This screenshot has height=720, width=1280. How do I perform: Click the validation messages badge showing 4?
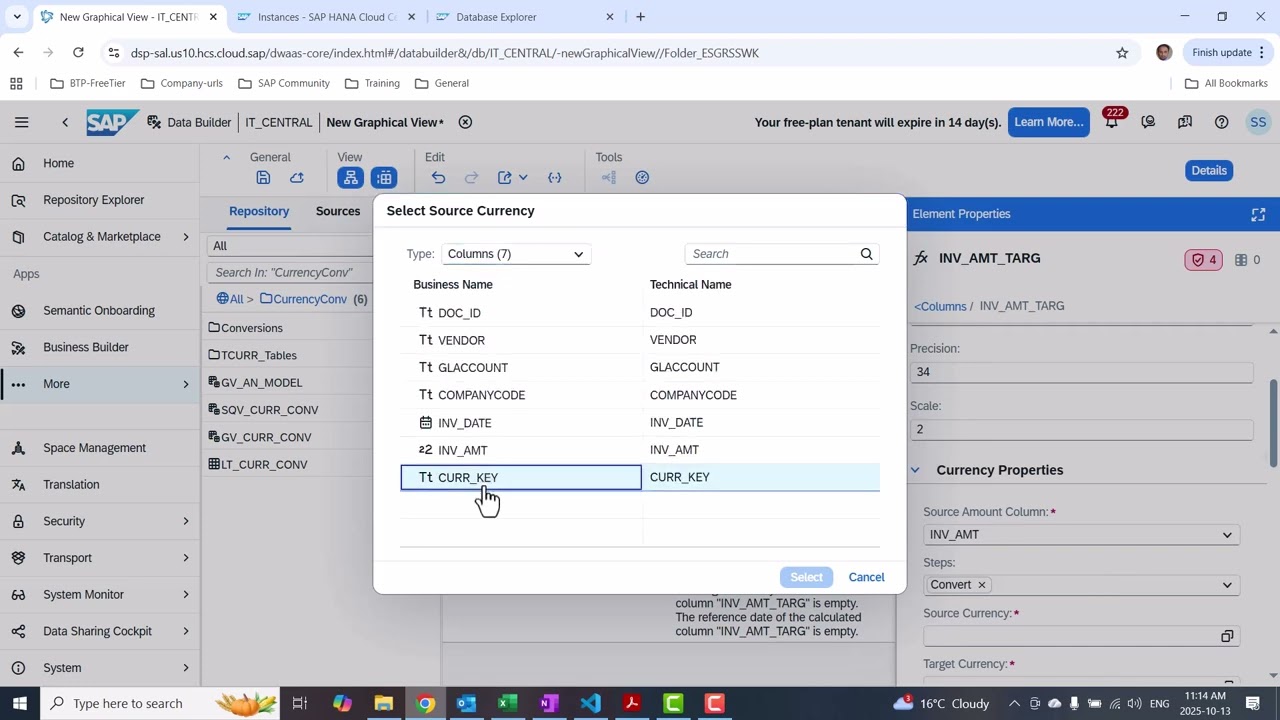pos(1203,260)
